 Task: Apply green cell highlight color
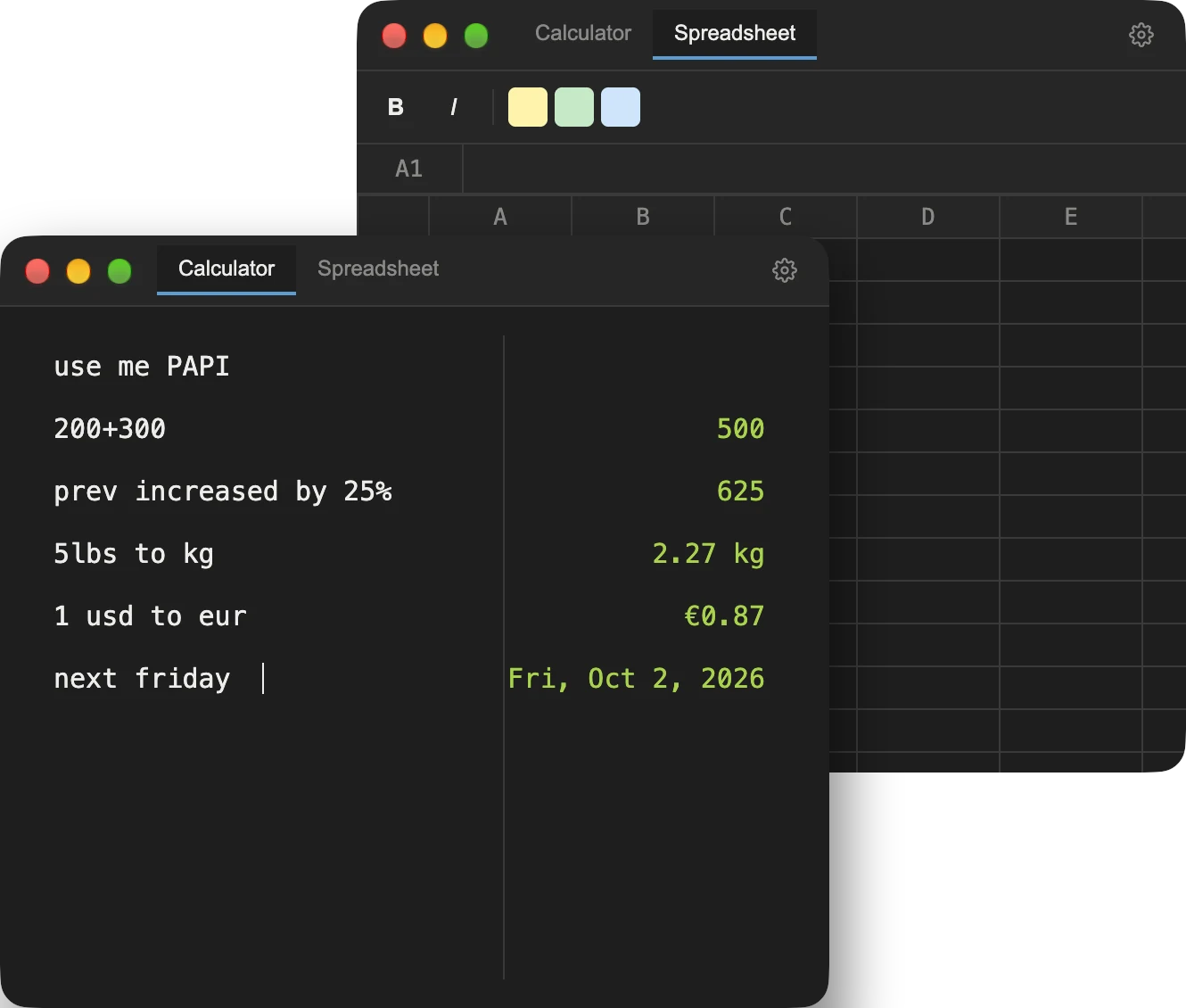point(574,107)
